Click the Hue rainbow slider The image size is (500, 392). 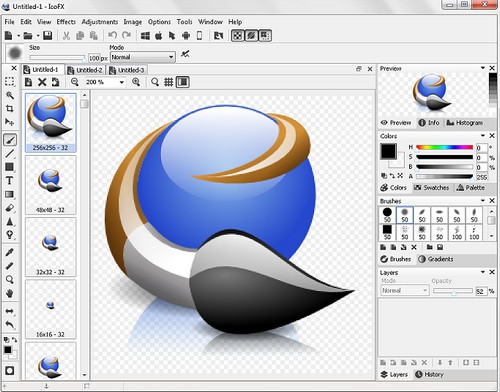click(x=444, y=147)
